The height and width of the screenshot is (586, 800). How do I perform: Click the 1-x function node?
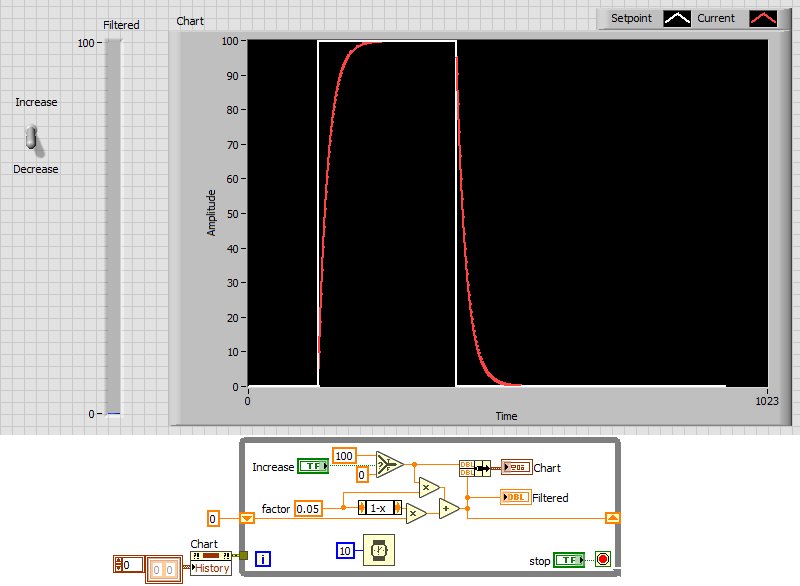click(380, 508)
